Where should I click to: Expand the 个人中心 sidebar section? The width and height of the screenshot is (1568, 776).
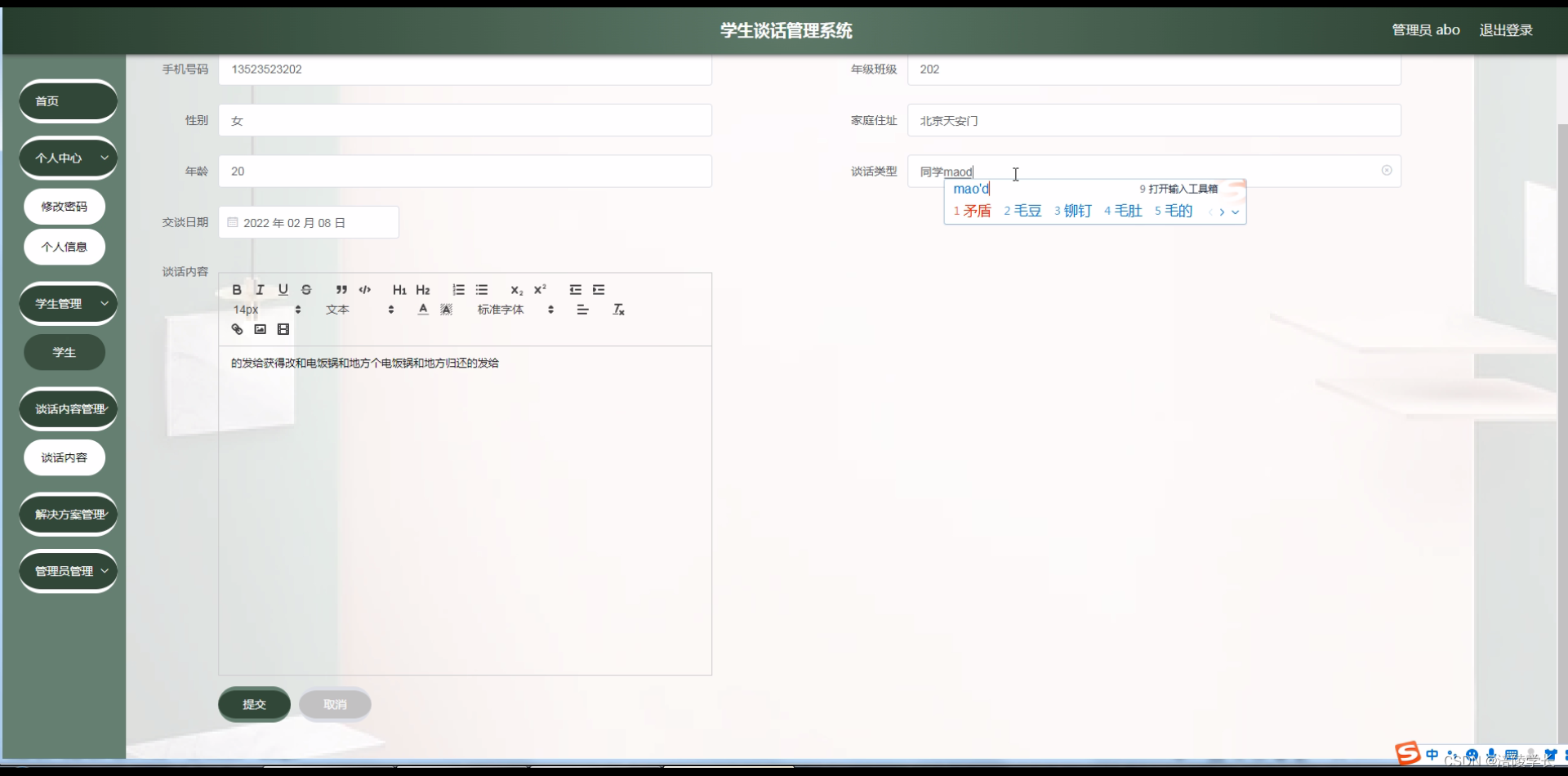coord(68,158)
